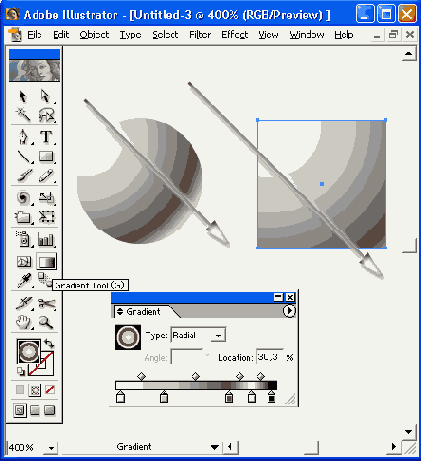Select the Hand tool
The height and width of the screenshot is (461, 421).
(23, 322)
